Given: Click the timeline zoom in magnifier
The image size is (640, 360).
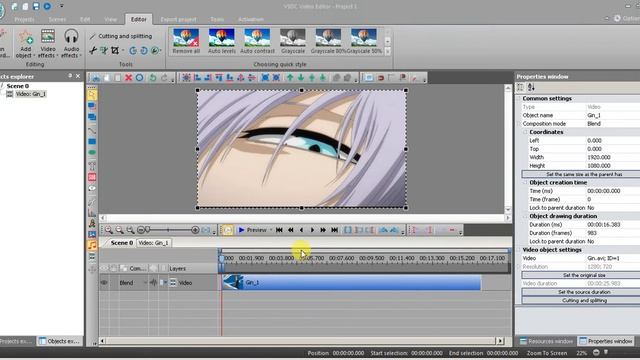Looking at the screenshot, I should (x=109, y=230).
